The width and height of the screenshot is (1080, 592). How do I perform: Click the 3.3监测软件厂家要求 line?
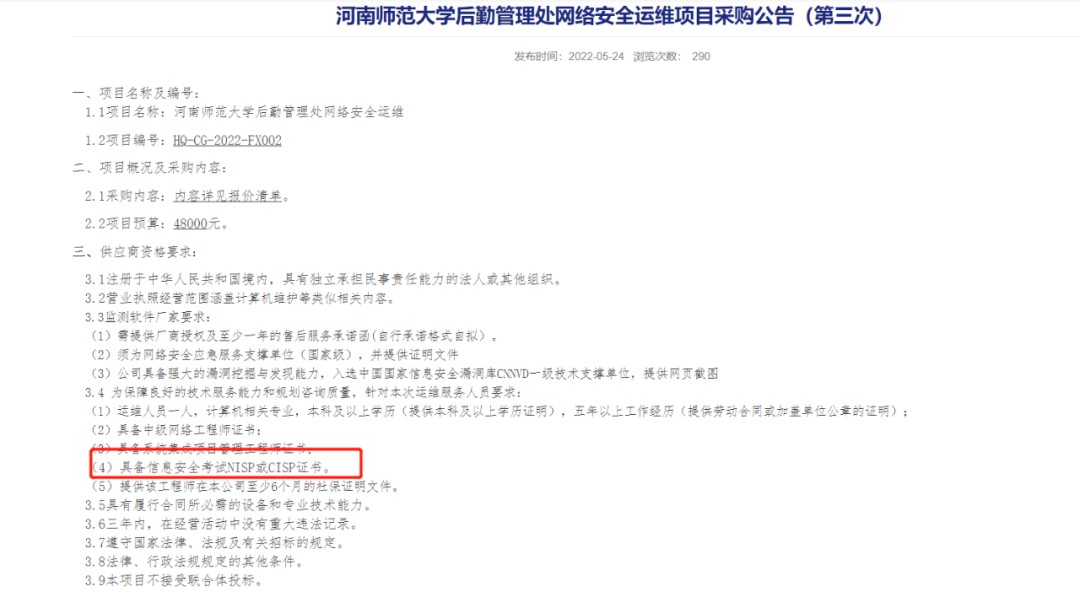(148, 317)
